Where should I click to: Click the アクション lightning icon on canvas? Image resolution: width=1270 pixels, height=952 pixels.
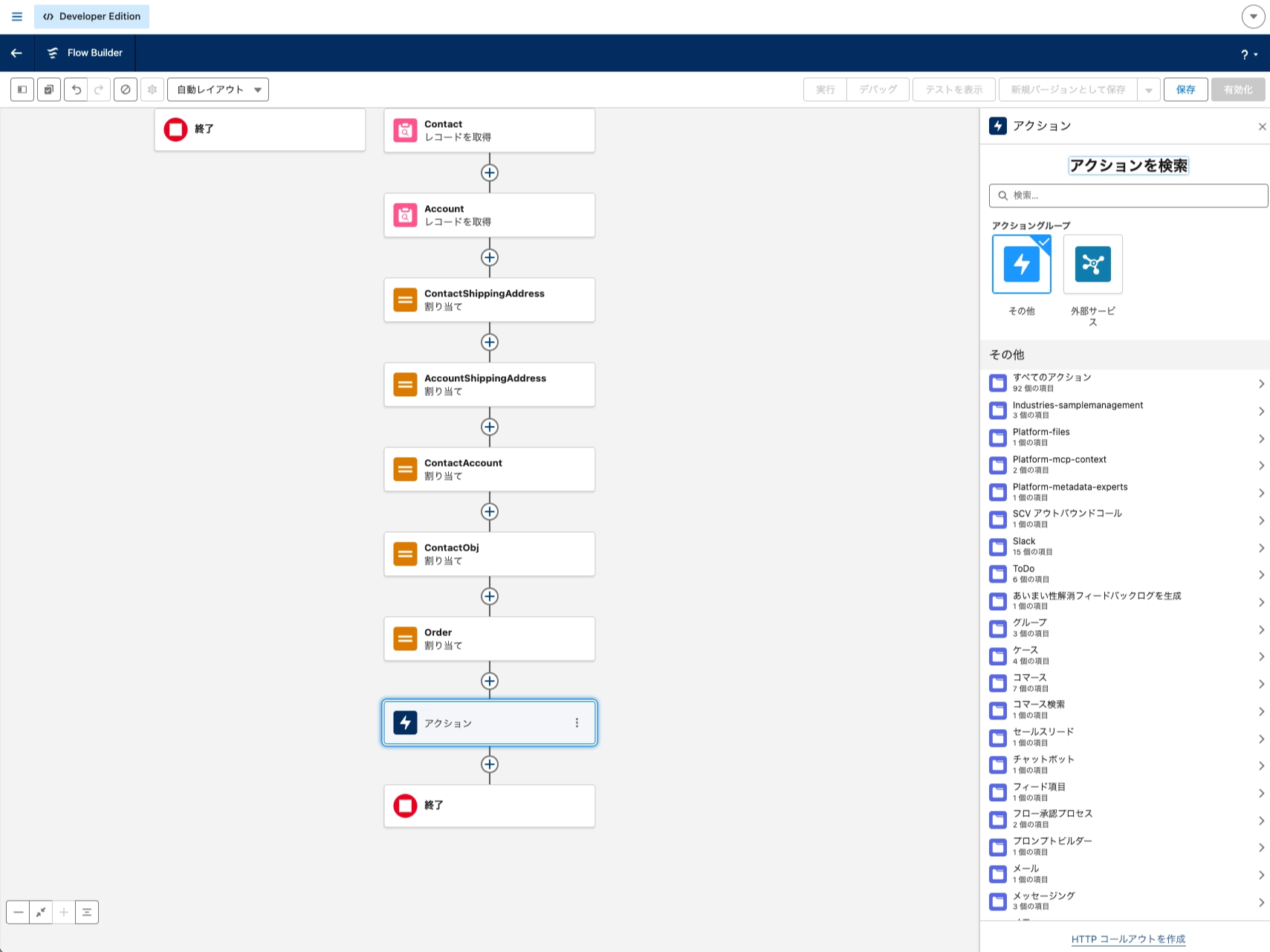[405, 722]
